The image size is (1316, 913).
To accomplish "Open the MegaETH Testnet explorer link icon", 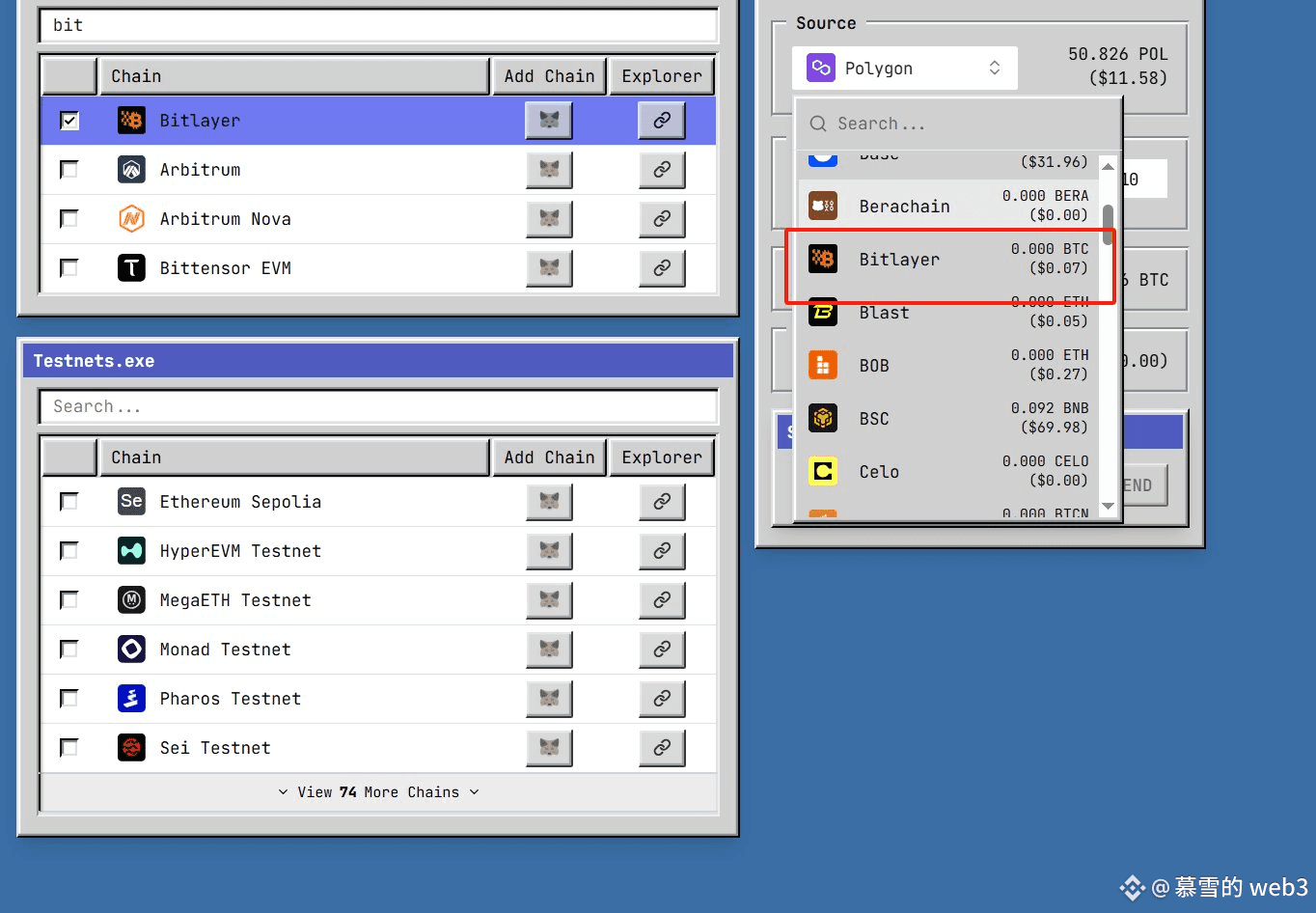I will coord(662,600).
